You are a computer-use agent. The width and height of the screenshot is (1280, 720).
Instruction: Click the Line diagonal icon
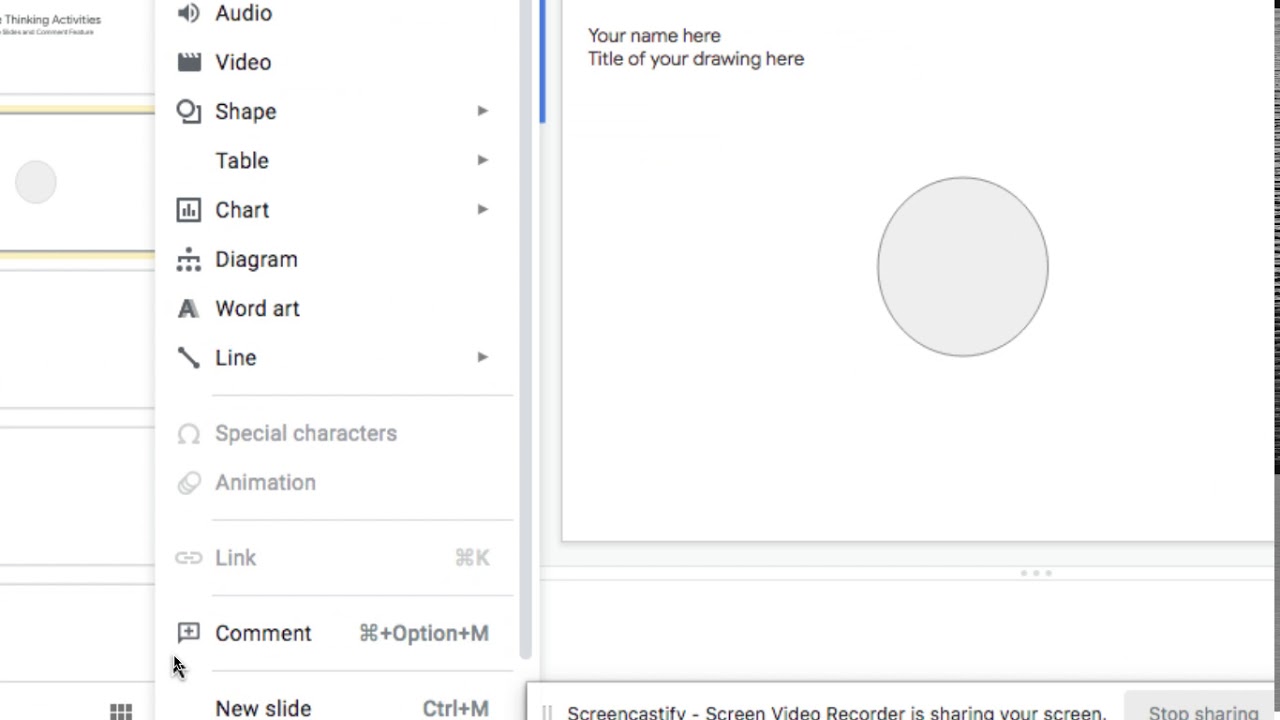pyautogui.click(x=188, y=357)
